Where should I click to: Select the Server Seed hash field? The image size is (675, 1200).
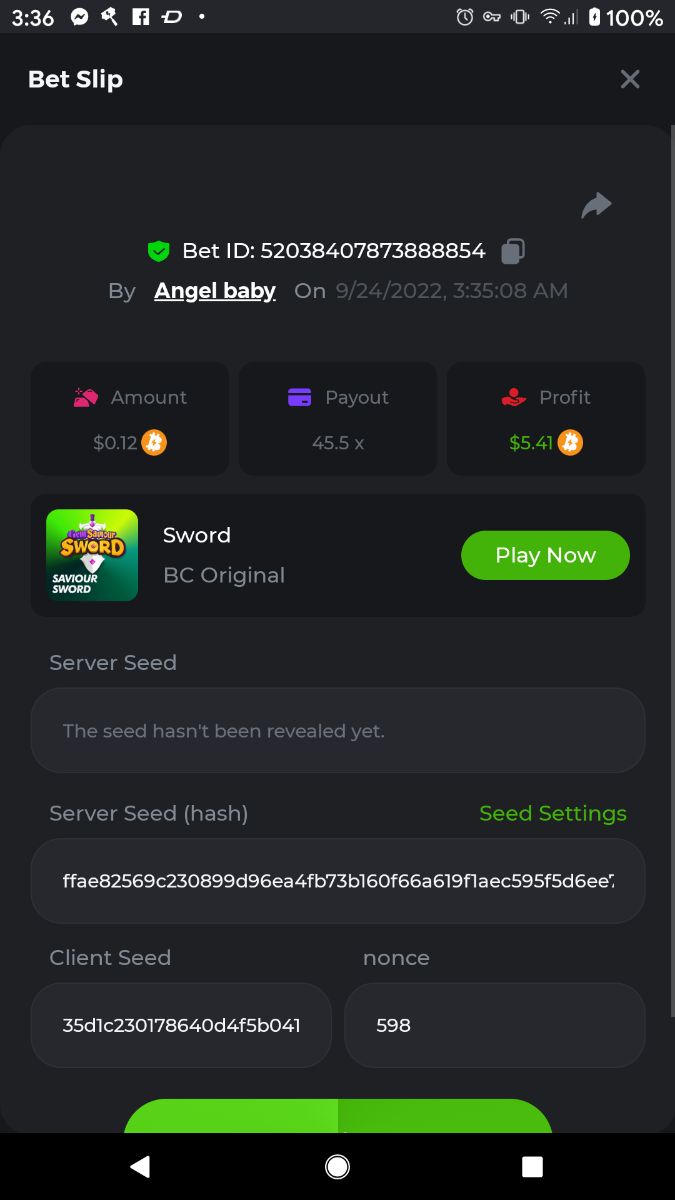coord(338,881)
